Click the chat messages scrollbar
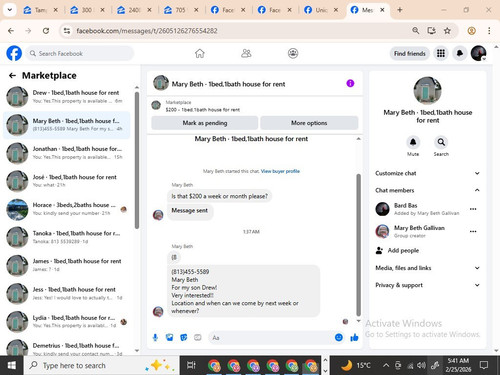Screen dimensions: 500x375 pos(359,245)
